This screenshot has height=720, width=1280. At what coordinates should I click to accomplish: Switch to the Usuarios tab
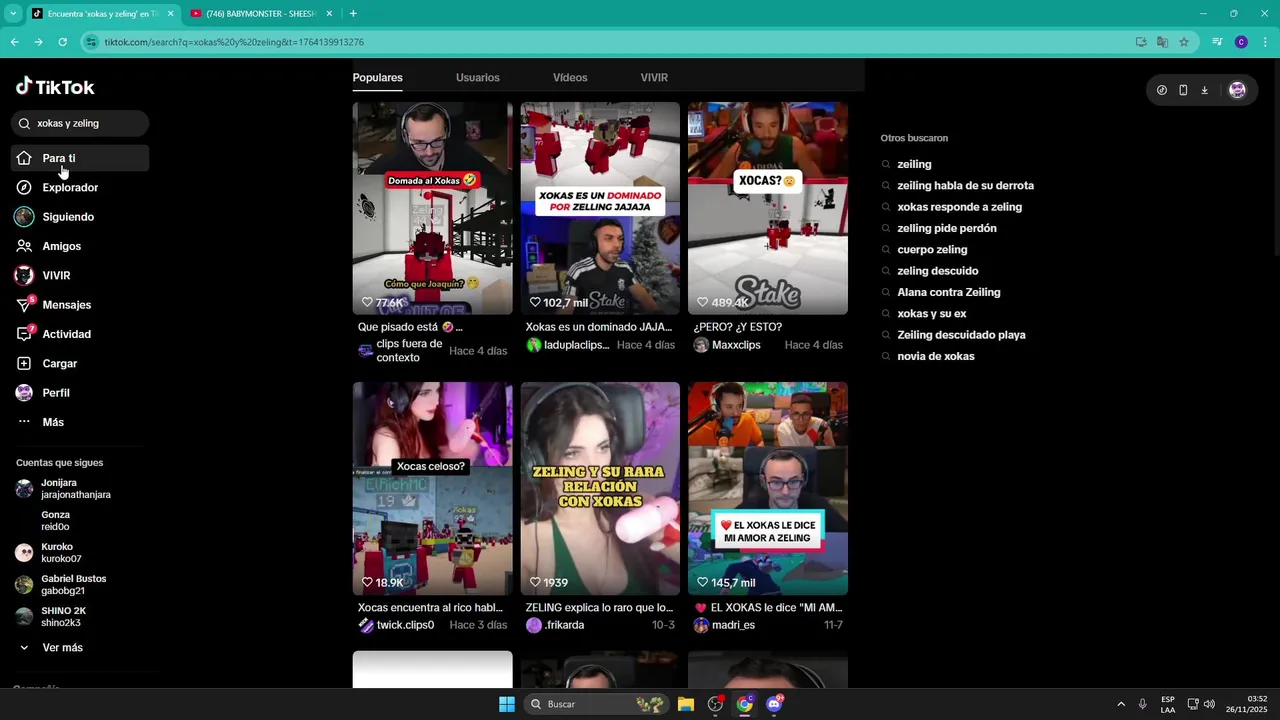point(478,77)
